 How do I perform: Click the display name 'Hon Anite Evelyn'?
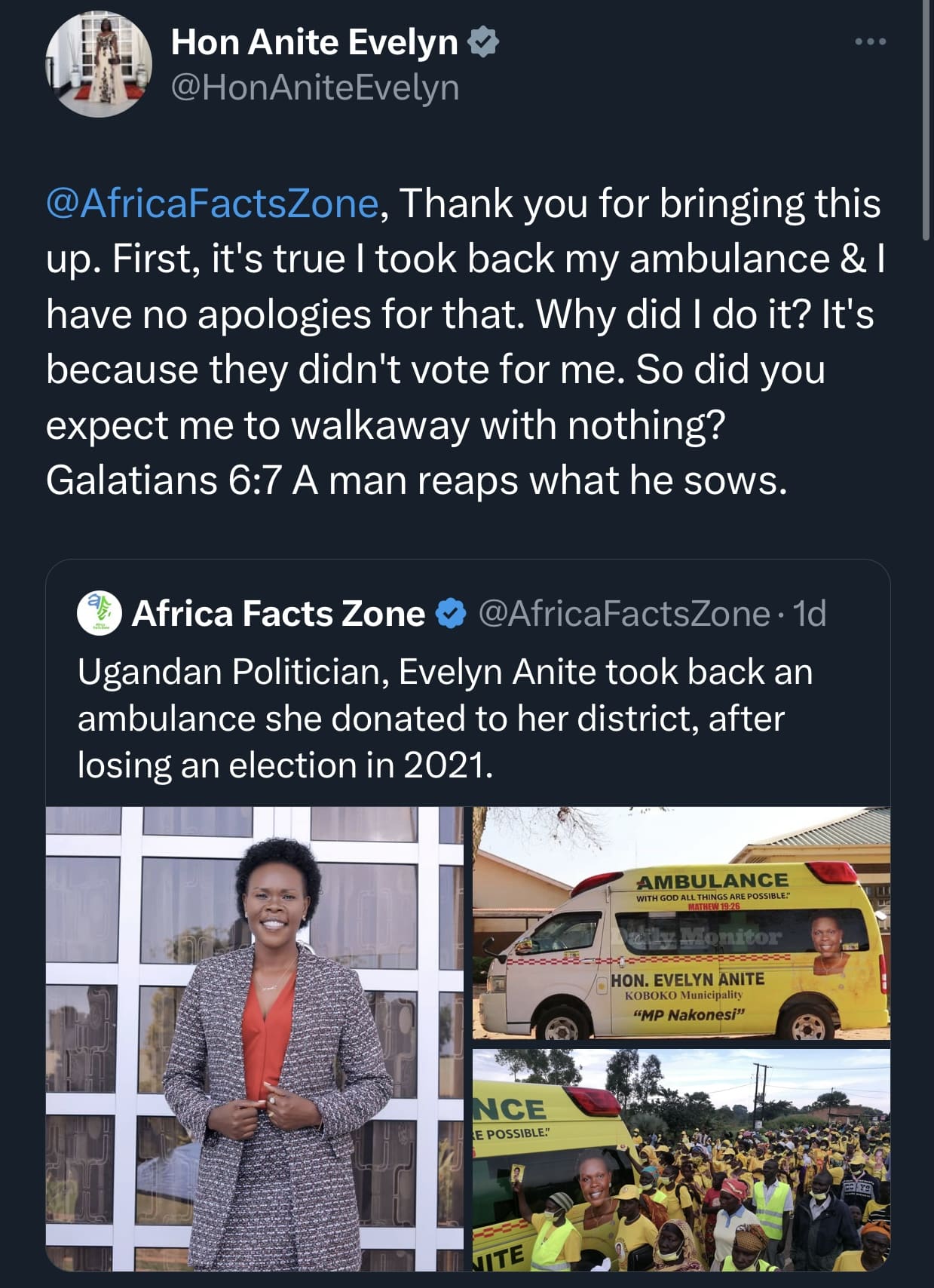[x=314, y=42]
